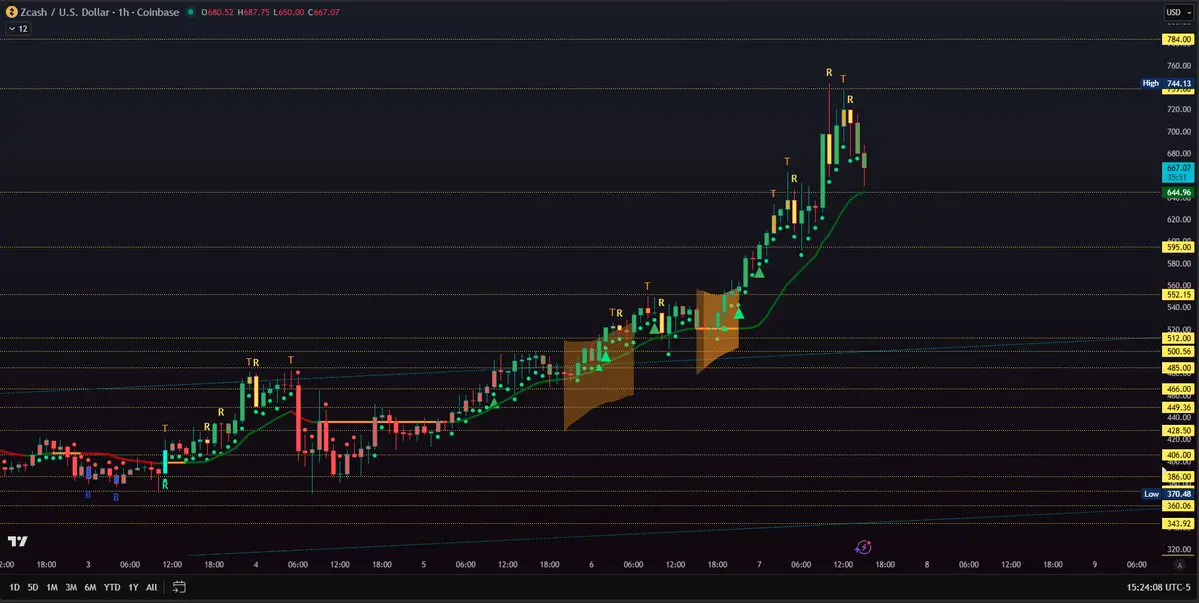Click the 343.92 price level label

[x=1178, y=524]
